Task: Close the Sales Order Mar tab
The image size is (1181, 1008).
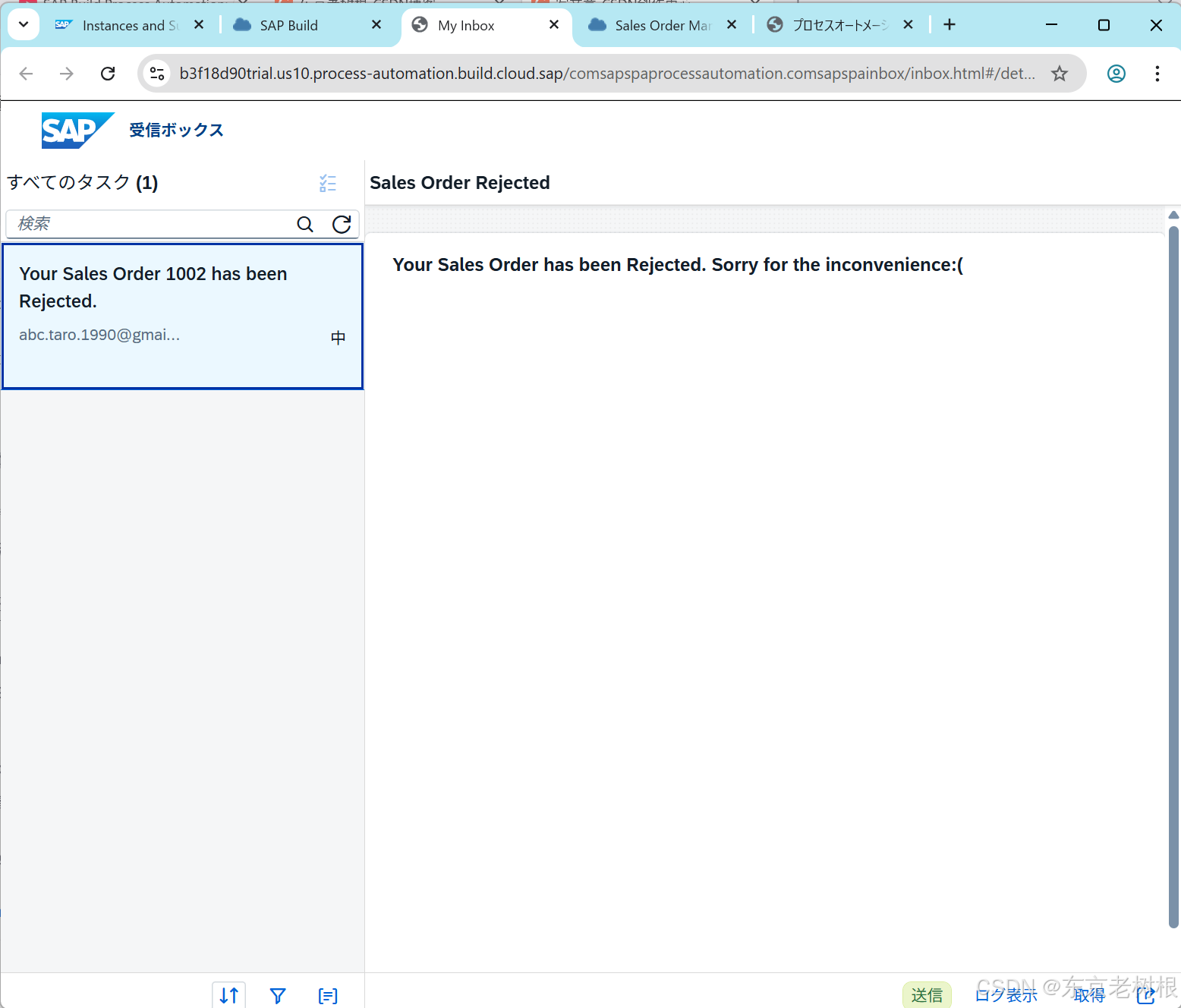Action: point(732,25)
